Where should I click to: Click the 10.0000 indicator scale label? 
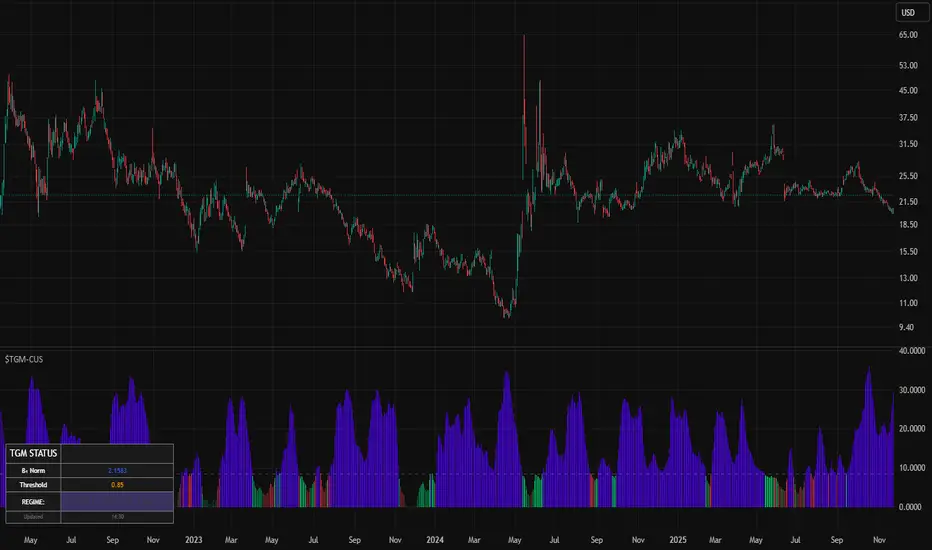(912, 468)
